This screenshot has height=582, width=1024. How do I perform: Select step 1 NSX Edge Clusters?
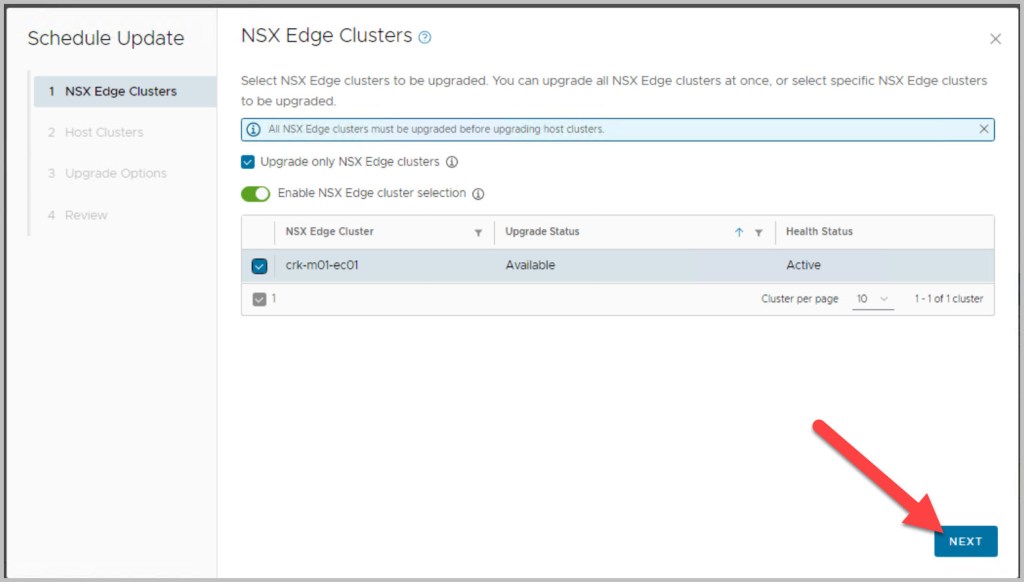coord(125,91)
